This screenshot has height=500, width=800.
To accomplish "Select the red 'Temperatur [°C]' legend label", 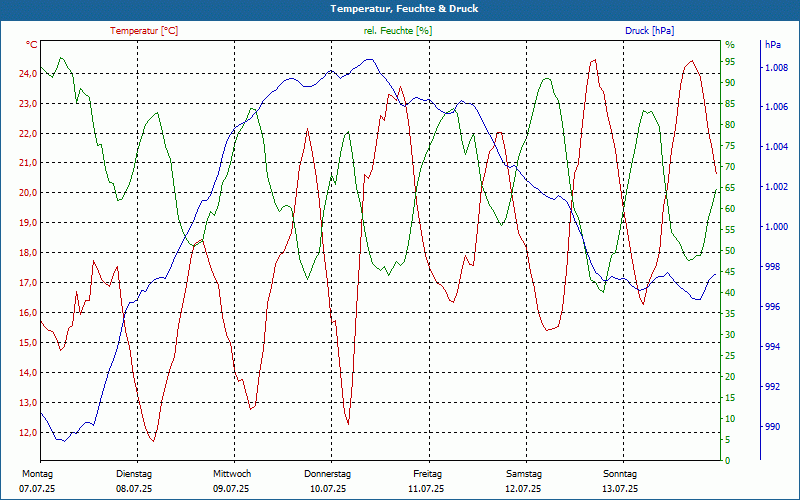I will 144,31.
